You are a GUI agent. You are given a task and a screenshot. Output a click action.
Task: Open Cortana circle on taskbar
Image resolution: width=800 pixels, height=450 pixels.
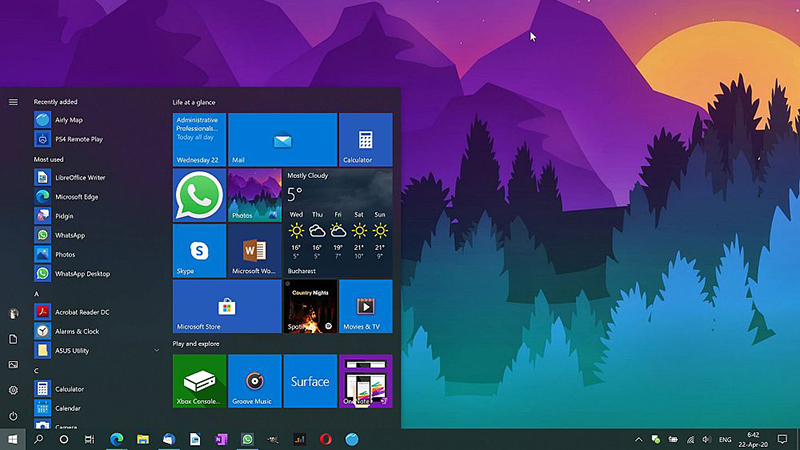click(x=64, y=439)
